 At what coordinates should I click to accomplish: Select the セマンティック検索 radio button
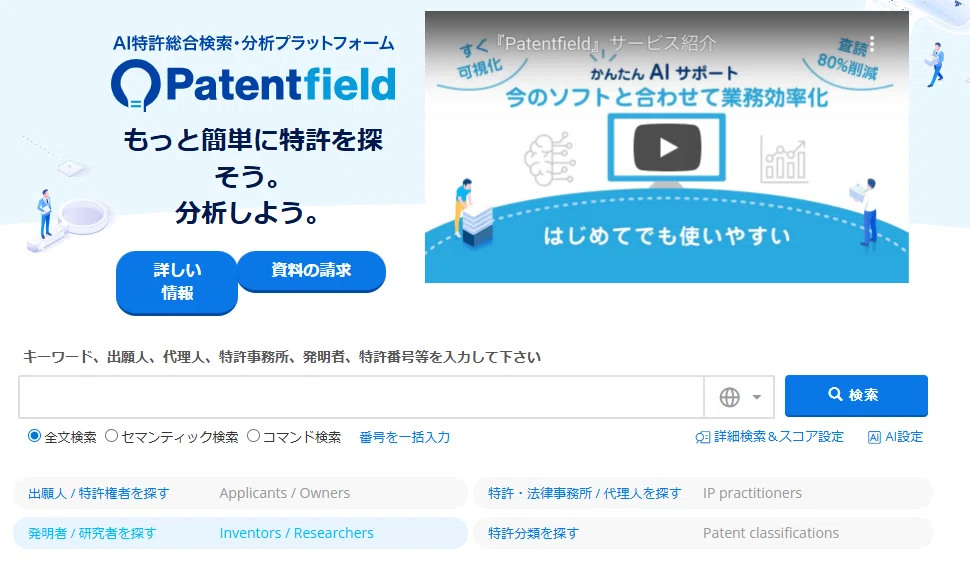click(x=111, y=436)
